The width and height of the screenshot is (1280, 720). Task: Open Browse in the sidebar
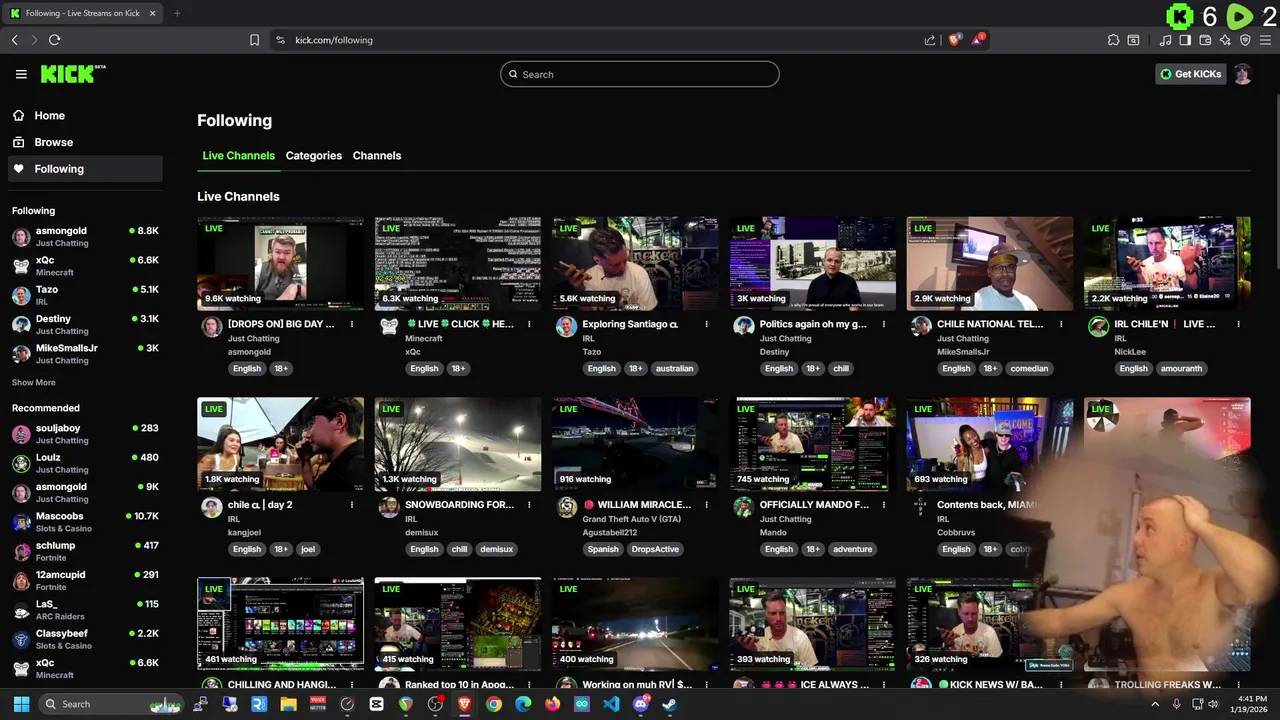[x=85, y=142]
